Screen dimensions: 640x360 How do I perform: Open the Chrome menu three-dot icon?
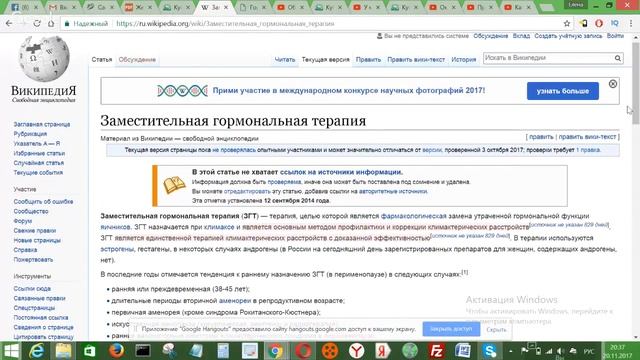point(631,24)
